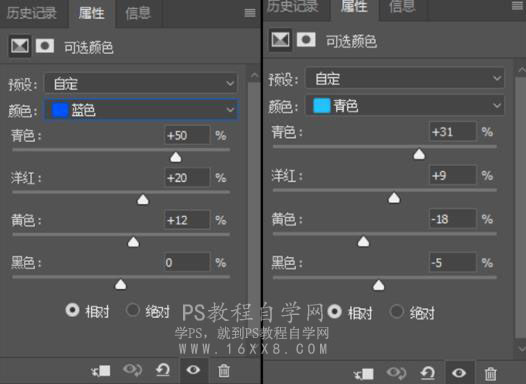Switch to 信息 tab in left panel
Image resolution: width=526 pixels, height=384 pixels.
tap(138, 13)
